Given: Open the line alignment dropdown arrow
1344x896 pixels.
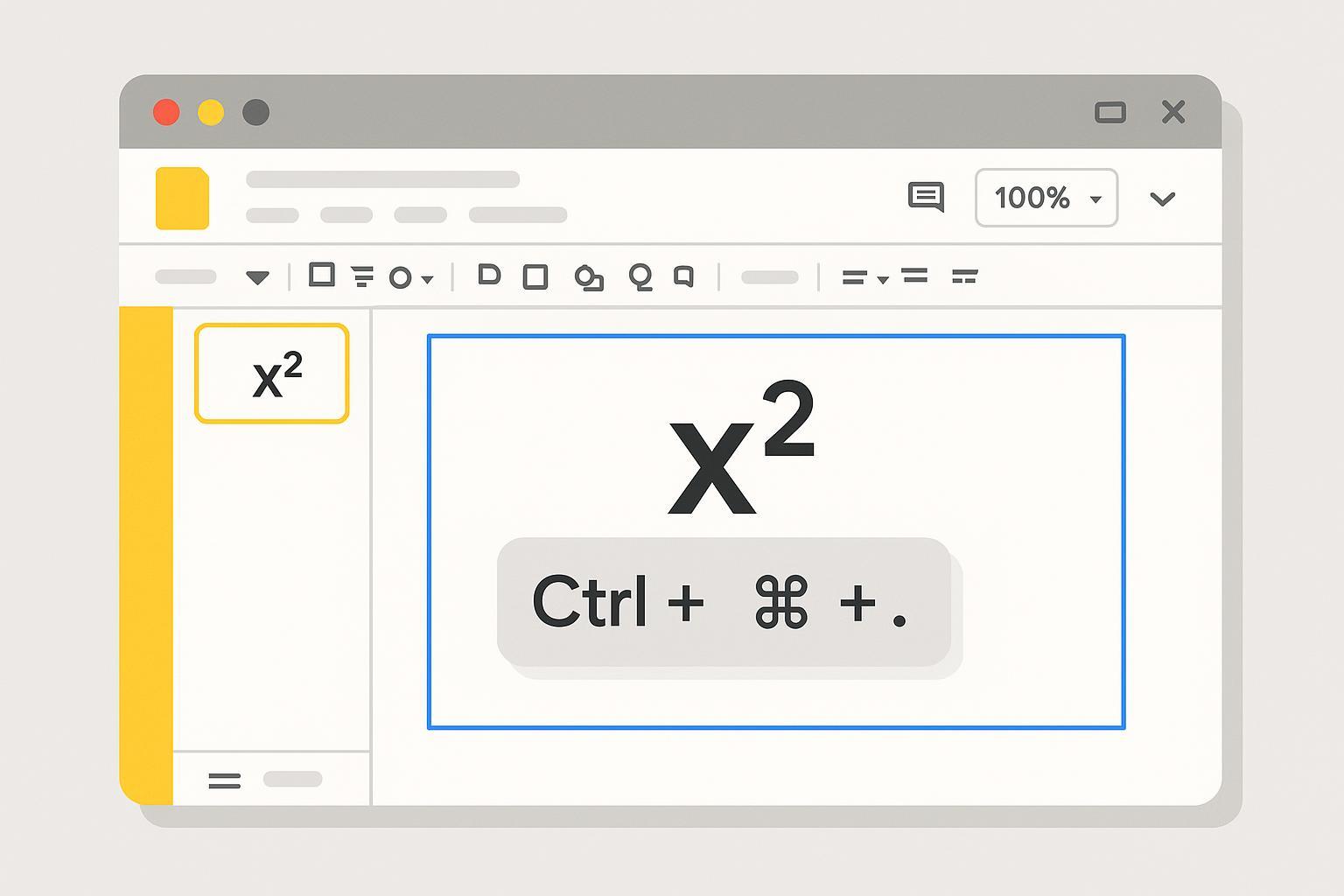Looking at the screenshot, I should click(x=883, y=280).
